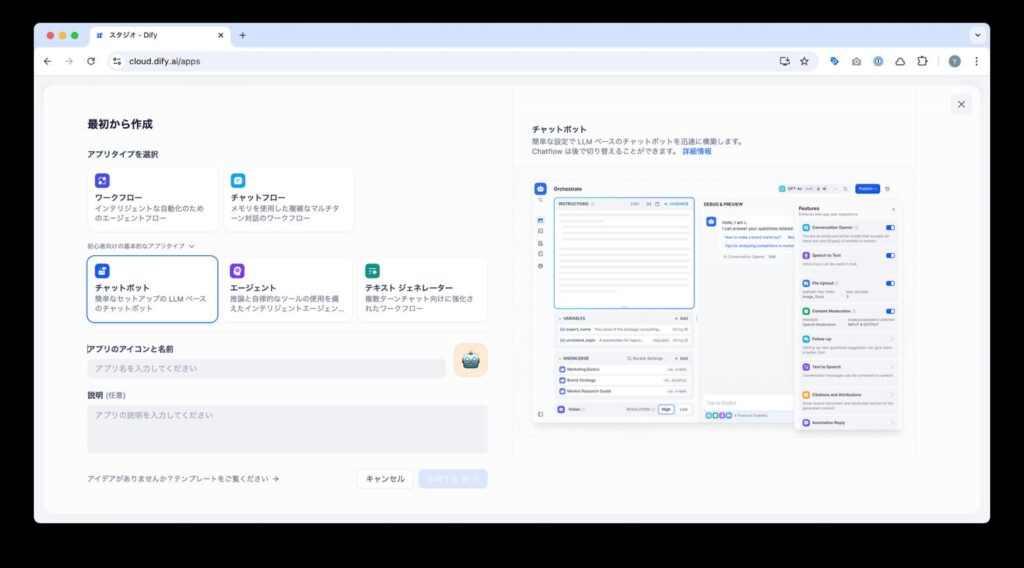Click the テキスト ジェネレーター card icon
Image resolution: width=1024 pixels, height=568 pixels.
click(x=372, y=271)
